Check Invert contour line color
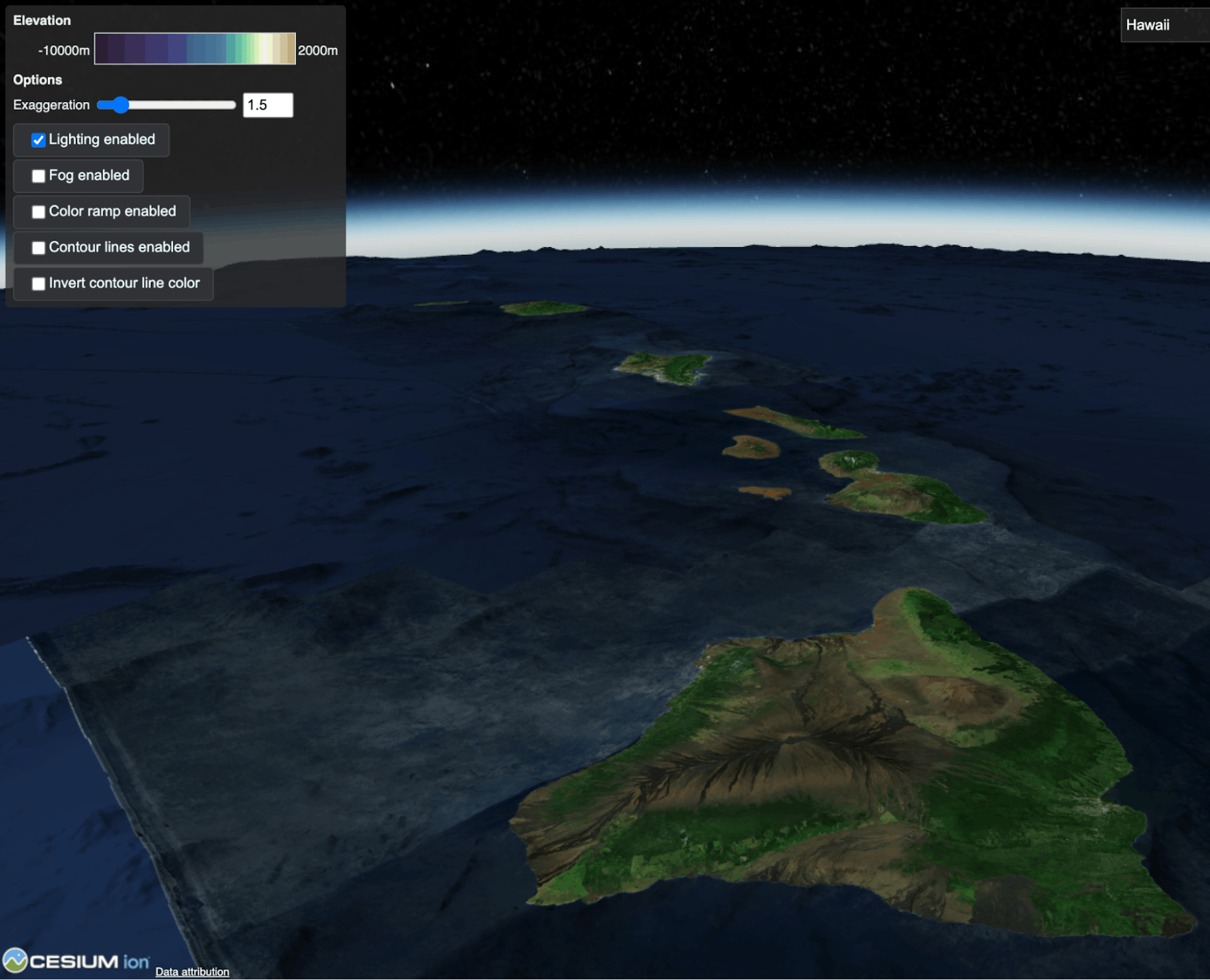This screenshot has height=980, width=1210. click(x=39, y=283)
